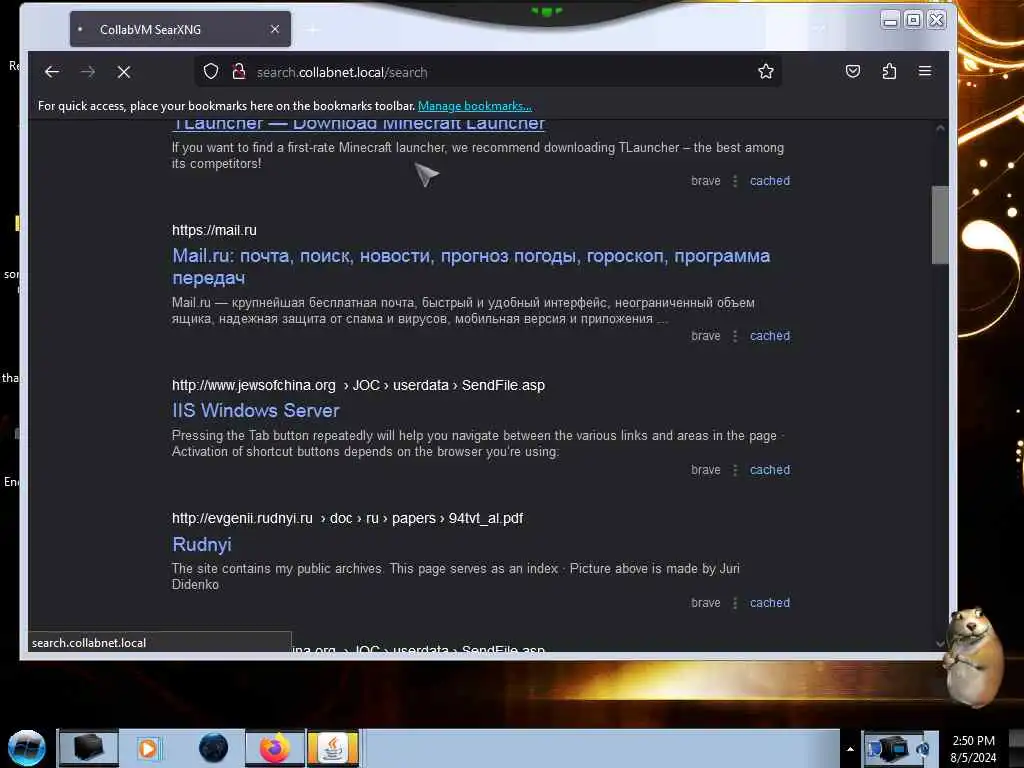Click the https://mail.ru URL text
The image size is (1024, 768).
214,231
